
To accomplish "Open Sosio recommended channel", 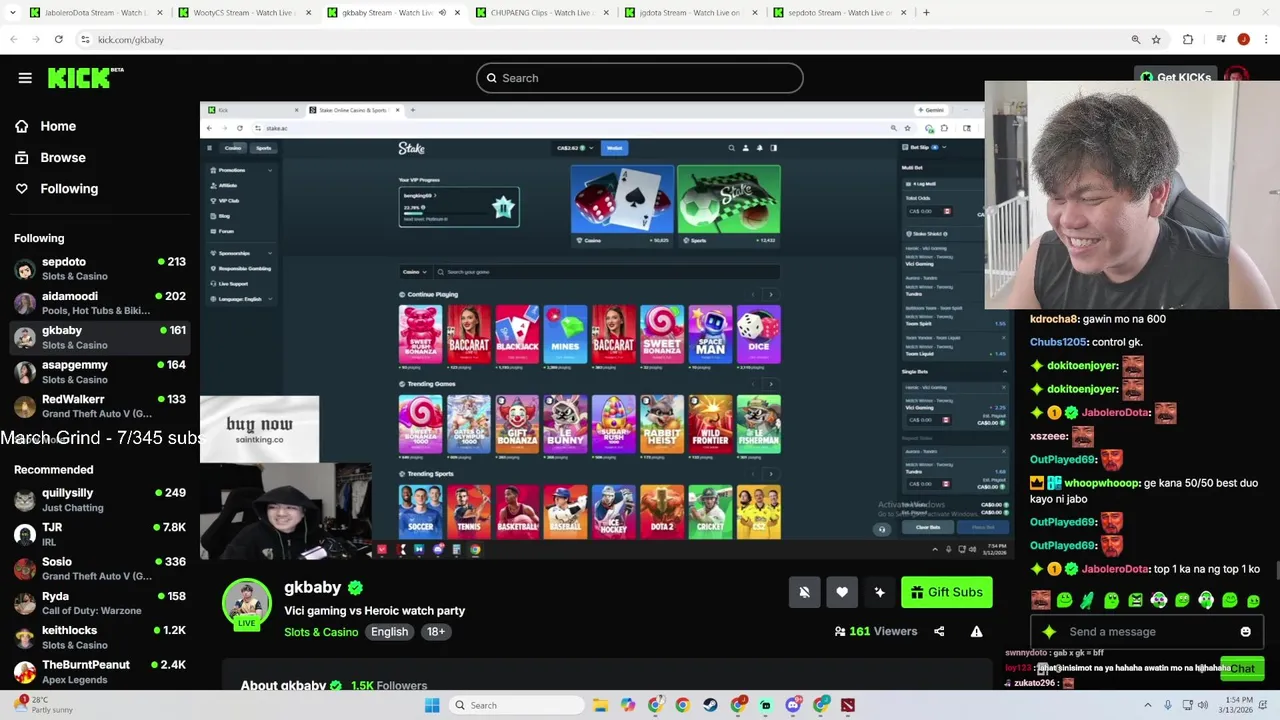I will point(100,568).
